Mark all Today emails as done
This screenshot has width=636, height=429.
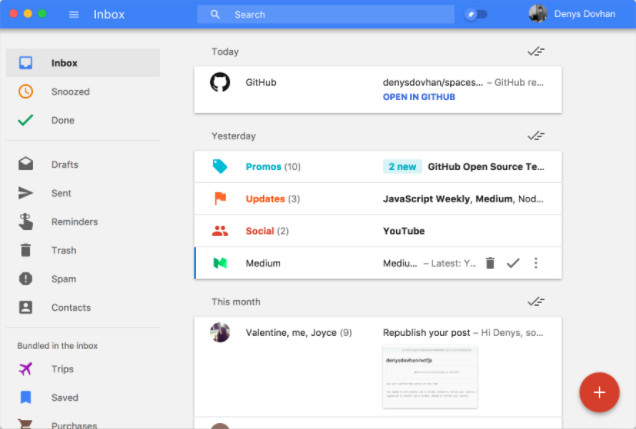click(x=536, y=51)
